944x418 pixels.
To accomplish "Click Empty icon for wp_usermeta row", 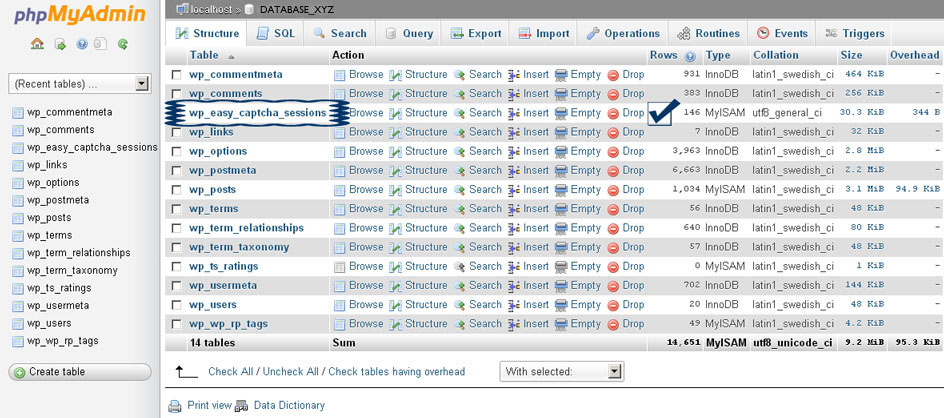I will (561, 286).
